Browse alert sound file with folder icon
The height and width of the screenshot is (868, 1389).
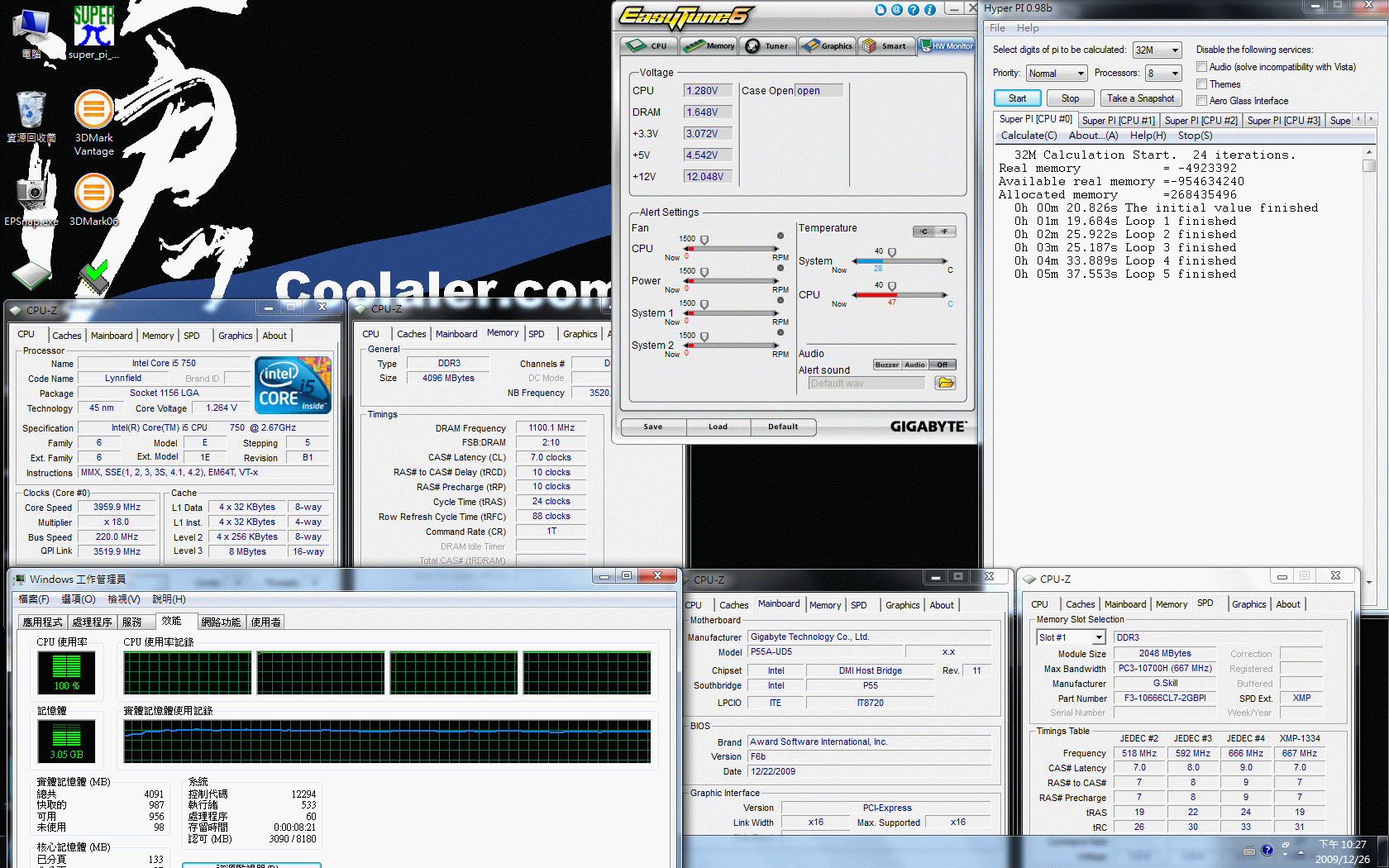(x=945, y=383)
